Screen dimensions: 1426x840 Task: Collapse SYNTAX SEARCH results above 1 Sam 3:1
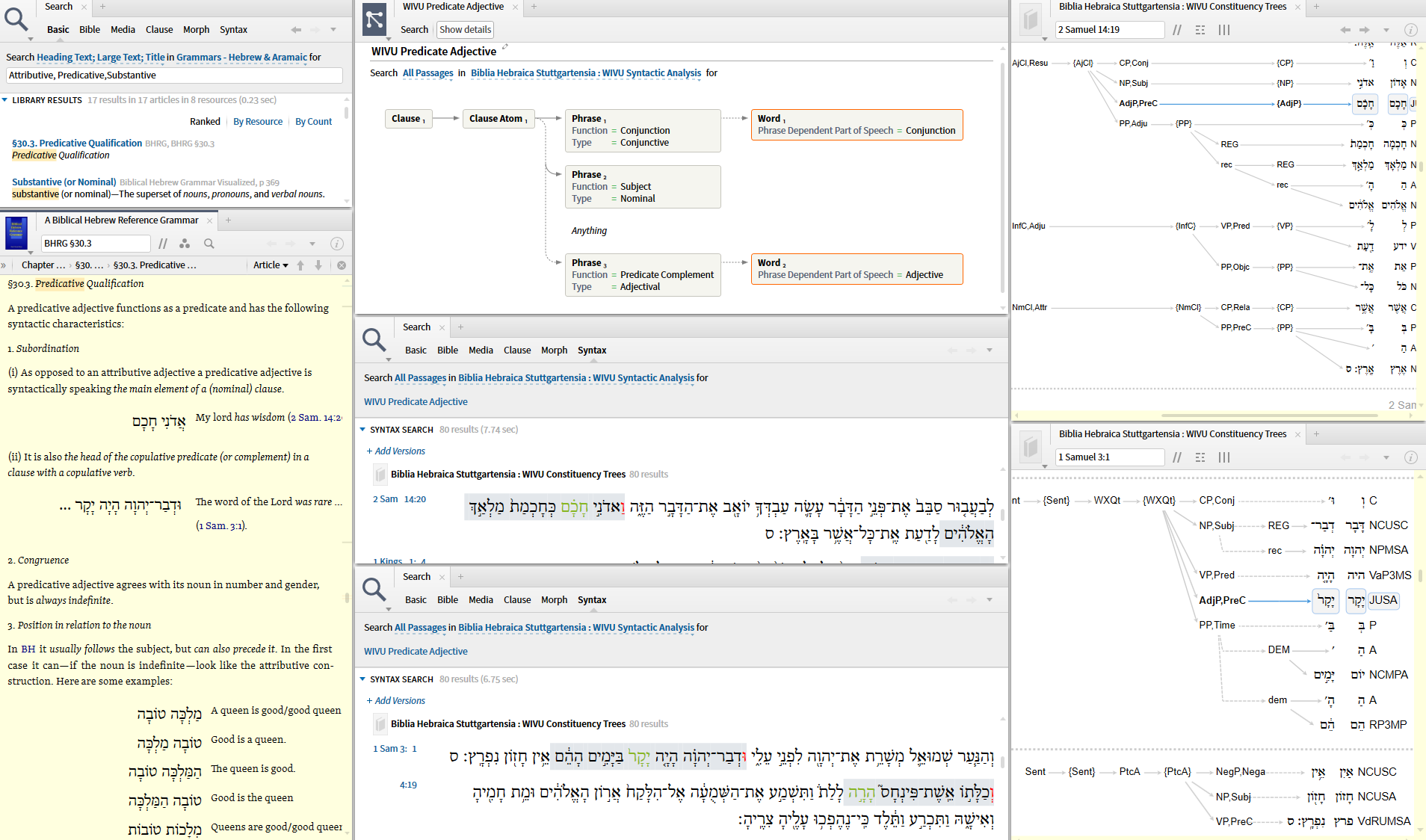362,679
